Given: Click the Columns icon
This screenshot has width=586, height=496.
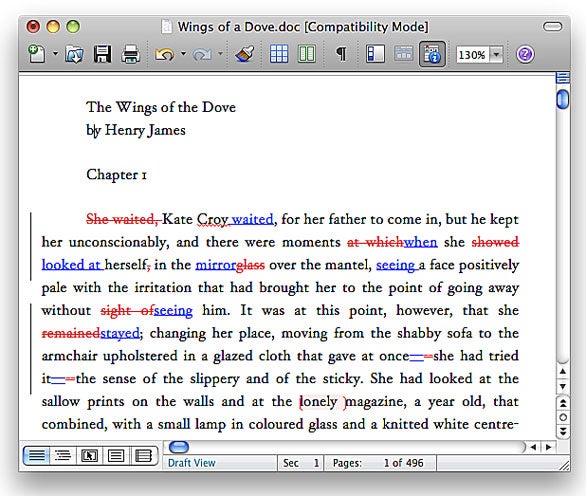Looking at the screenshot, I should coord(306,54).
